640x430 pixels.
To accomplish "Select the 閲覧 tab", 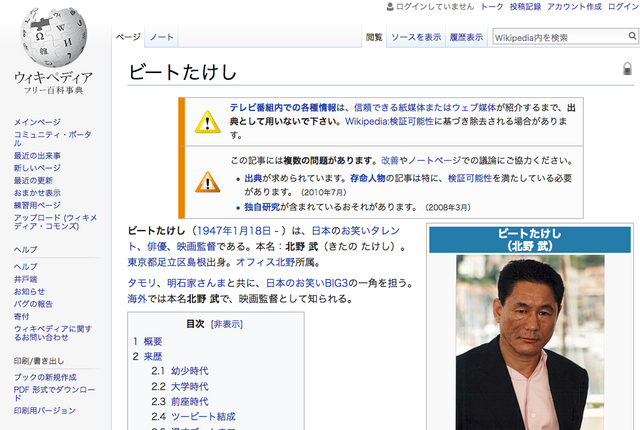I will pyautogui.click(x=374, y=37).
